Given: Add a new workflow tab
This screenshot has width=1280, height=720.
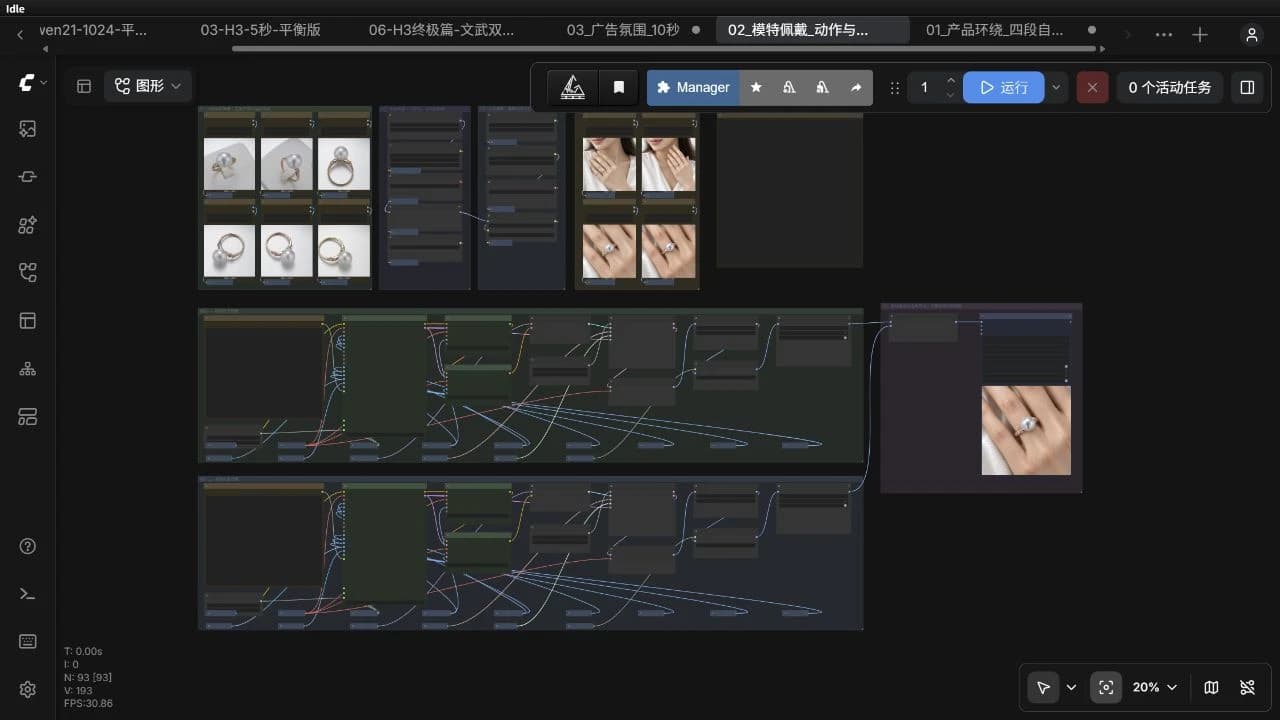Looking at the screenshot, I should pos(1200,34).
